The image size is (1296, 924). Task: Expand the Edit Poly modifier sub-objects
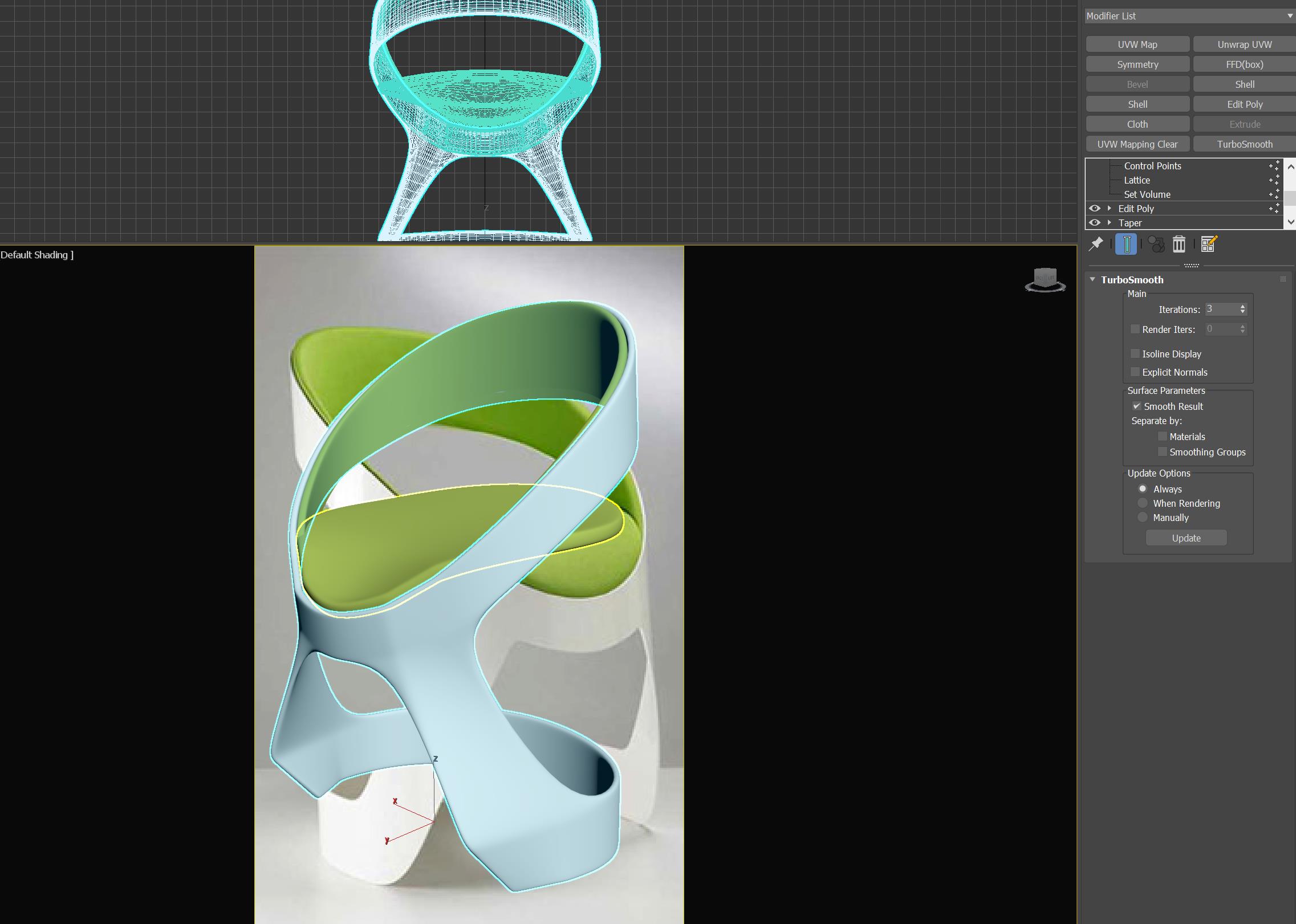click(1110, 208)
